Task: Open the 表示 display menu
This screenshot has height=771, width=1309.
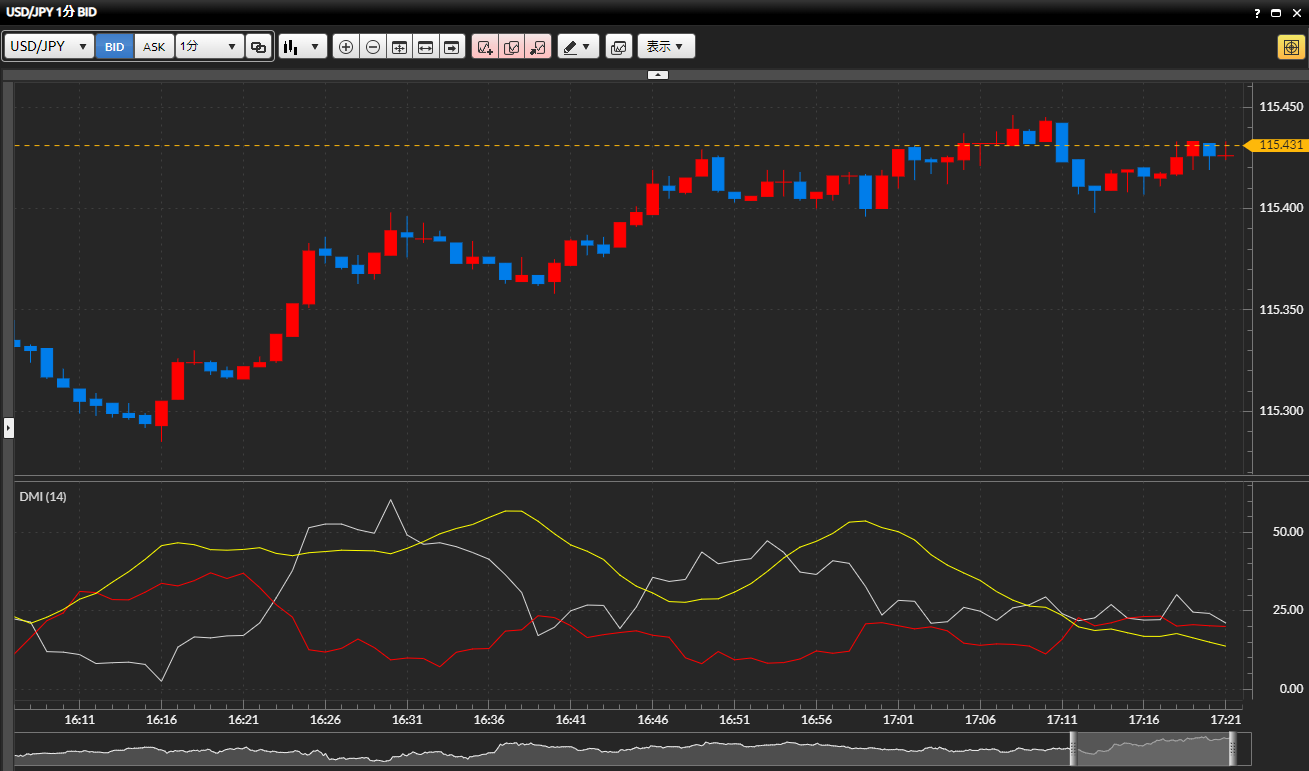Action: [665, 47]
